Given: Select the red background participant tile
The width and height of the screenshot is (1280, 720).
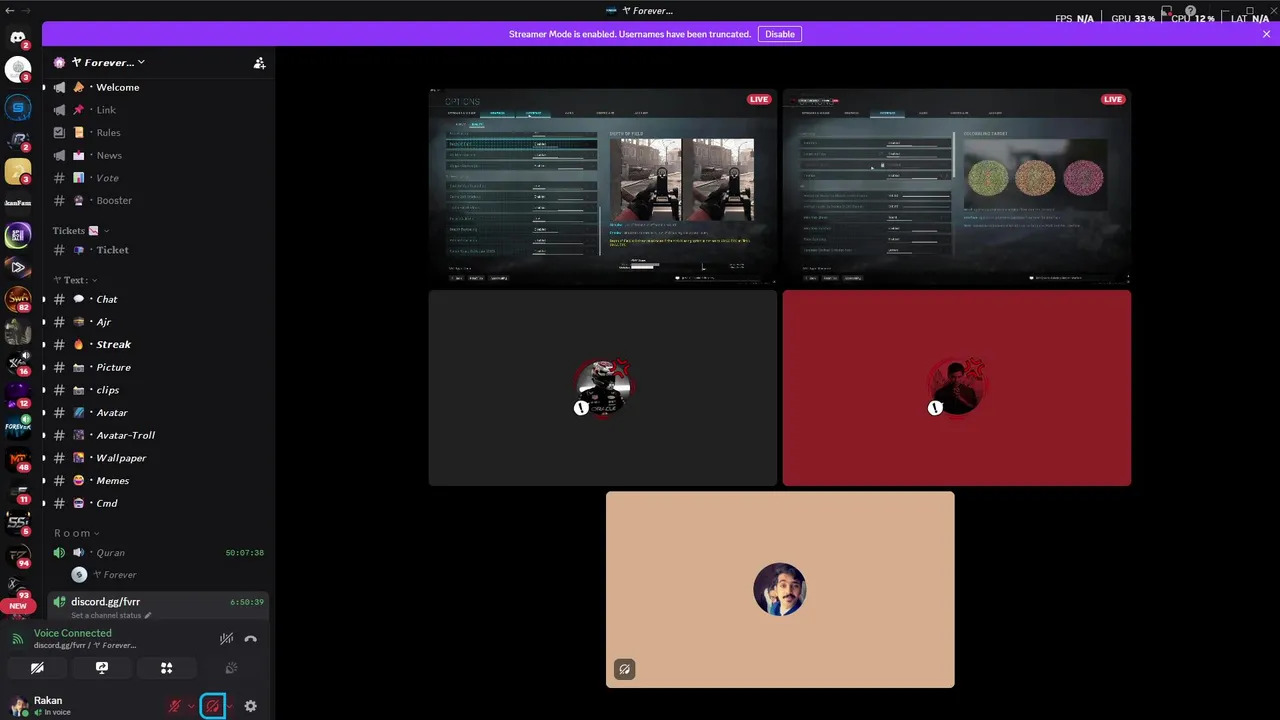Looking at the screenshot, I should click(957, 388).
